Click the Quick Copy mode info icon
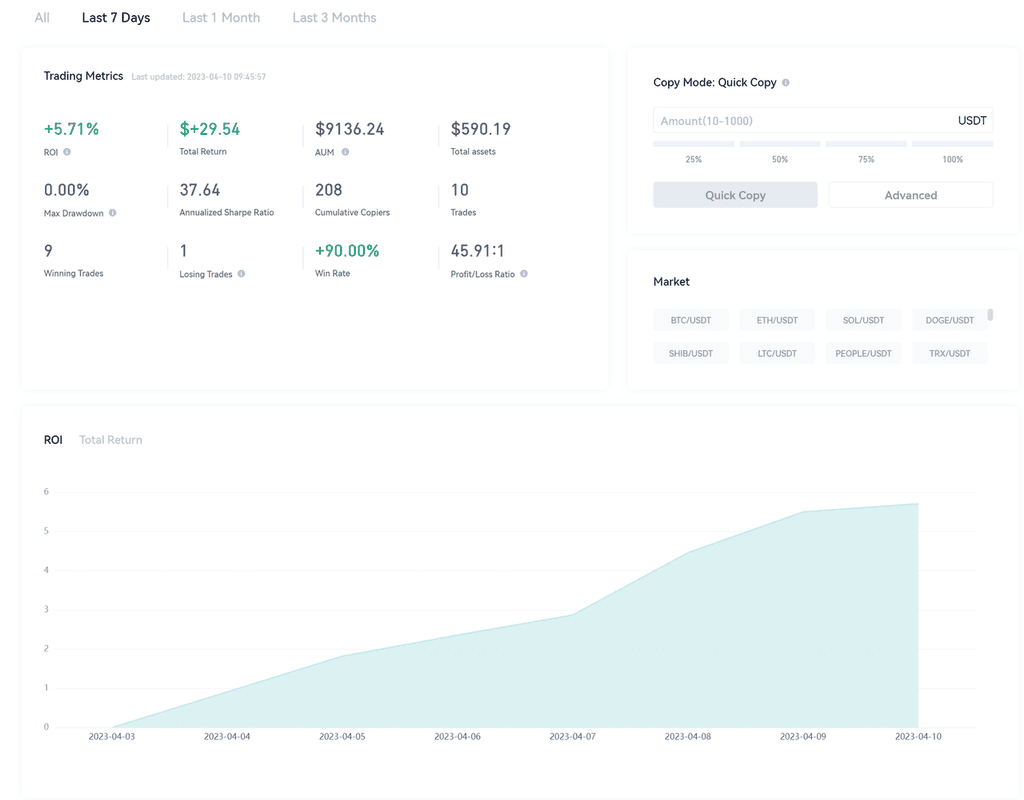This screenshot has width=1024, height=800. pos(785,83)
